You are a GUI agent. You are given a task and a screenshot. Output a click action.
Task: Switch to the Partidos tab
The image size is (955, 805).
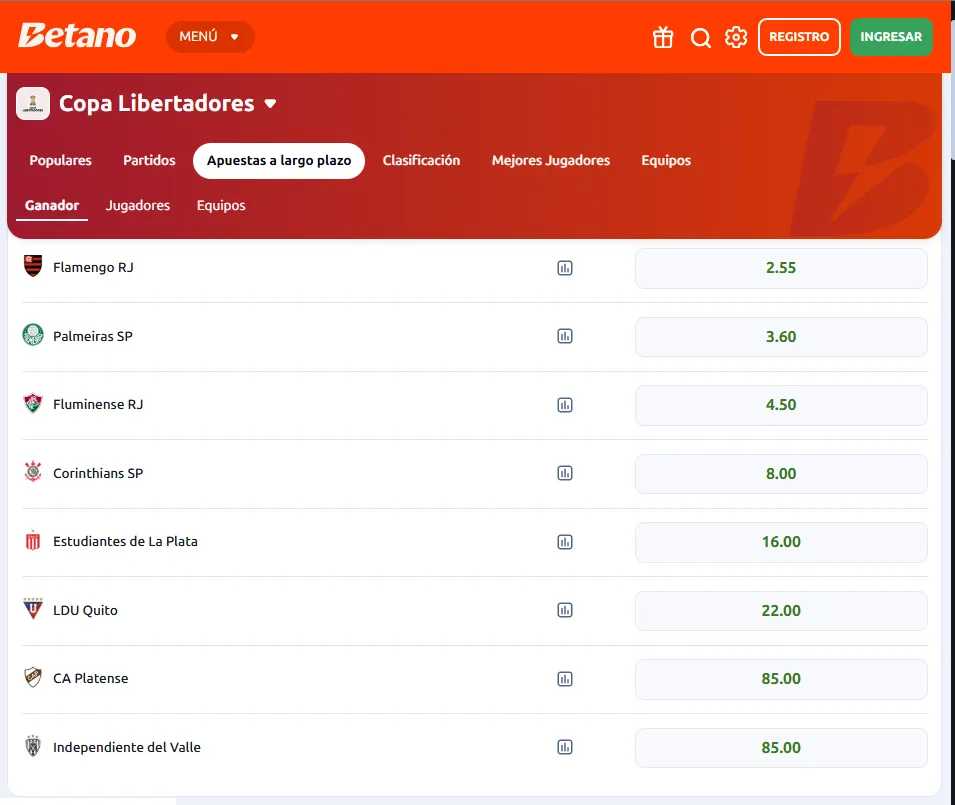click(x=149, y=161)
